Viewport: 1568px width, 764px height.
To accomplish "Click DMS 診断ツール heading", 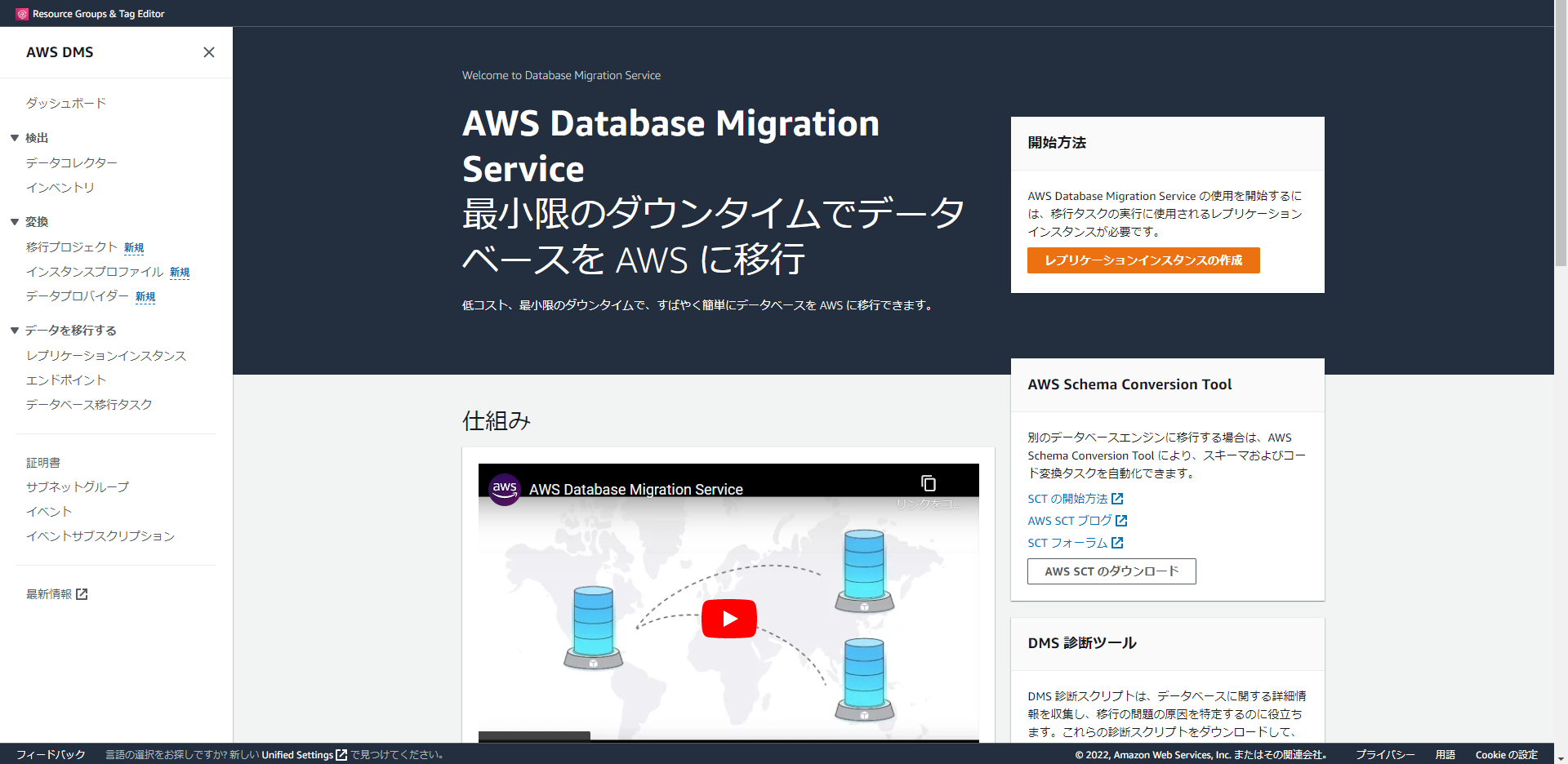I will point(1082,643).
